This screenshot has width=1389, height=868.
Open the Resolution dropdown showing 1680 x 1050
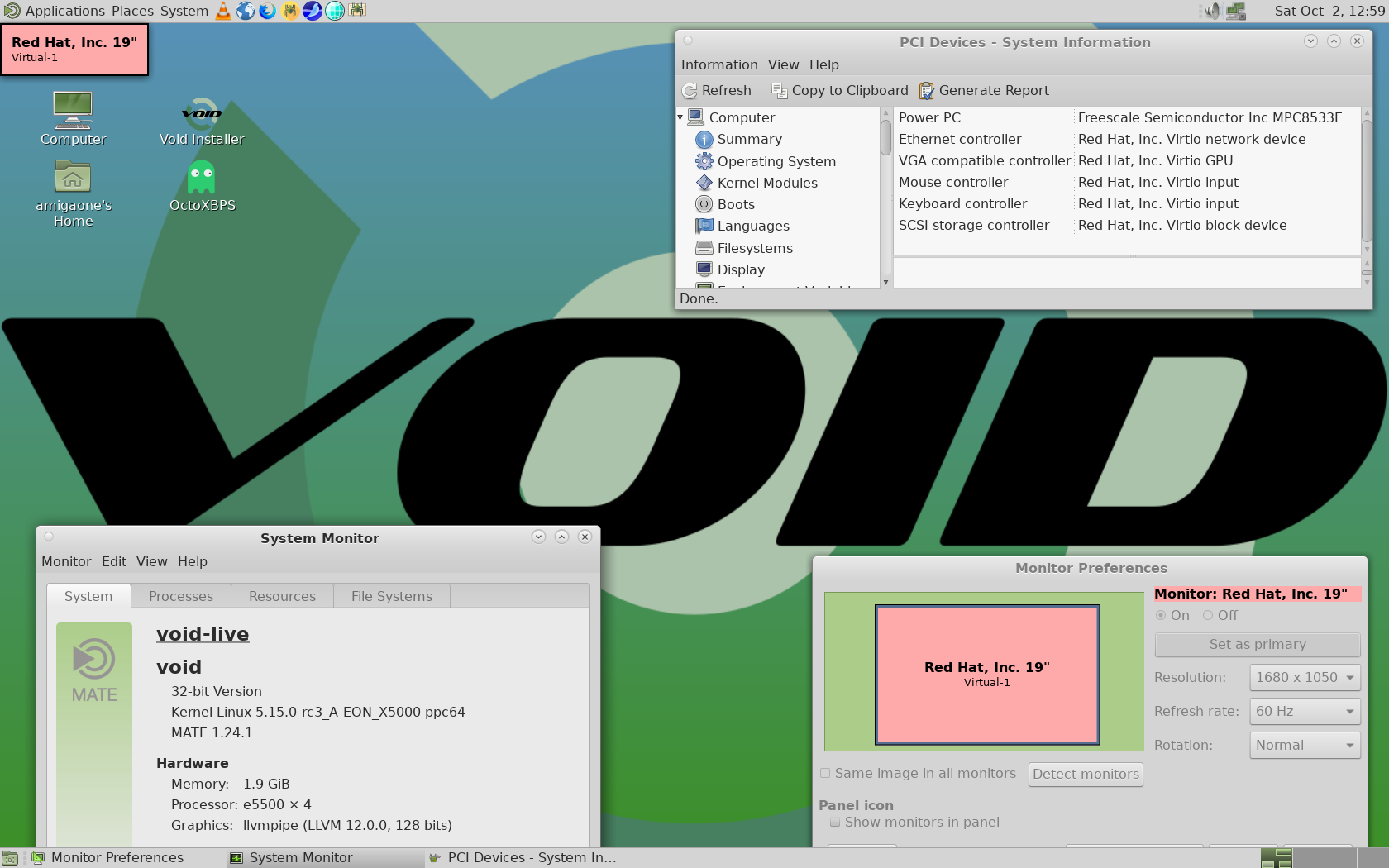[1305, 678]
